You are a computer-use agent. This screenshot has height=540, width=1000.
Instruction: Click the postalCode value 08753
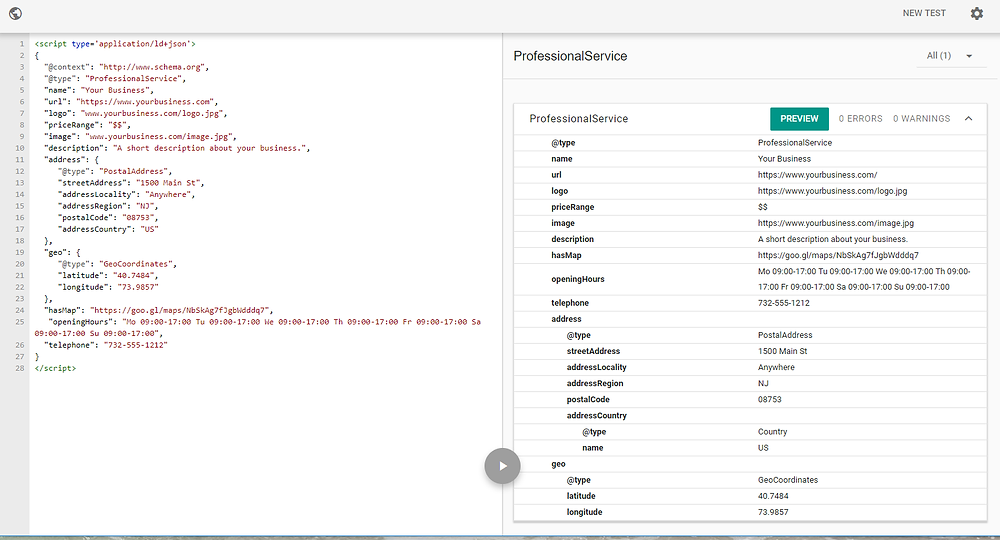[769, 399]
